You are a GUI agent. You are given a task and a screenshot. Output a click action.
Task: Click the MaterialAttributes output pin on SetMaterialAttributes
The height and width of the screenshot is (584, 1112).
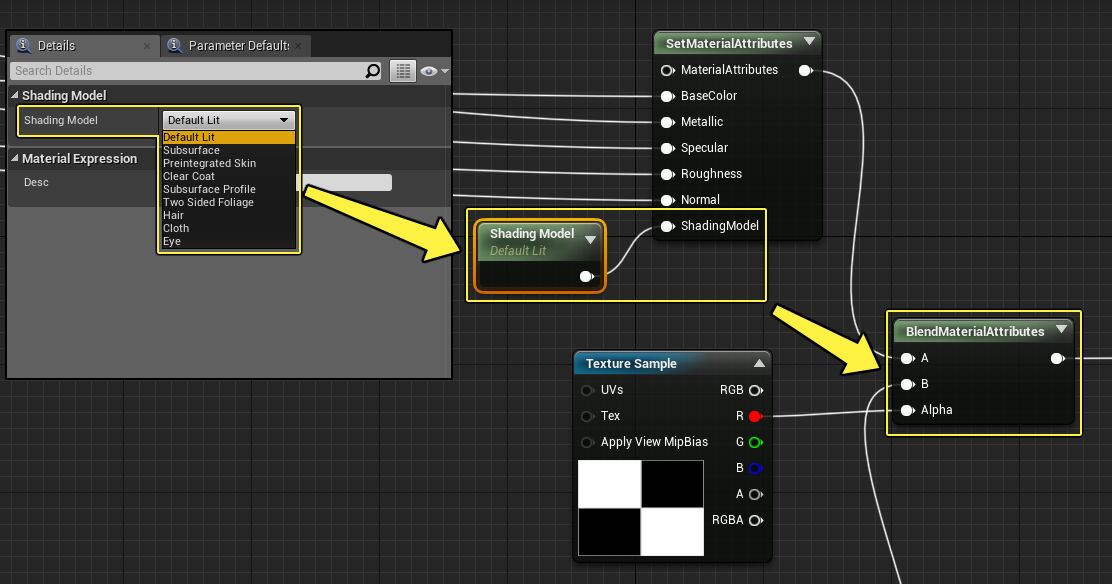click(x=806, y=70)
